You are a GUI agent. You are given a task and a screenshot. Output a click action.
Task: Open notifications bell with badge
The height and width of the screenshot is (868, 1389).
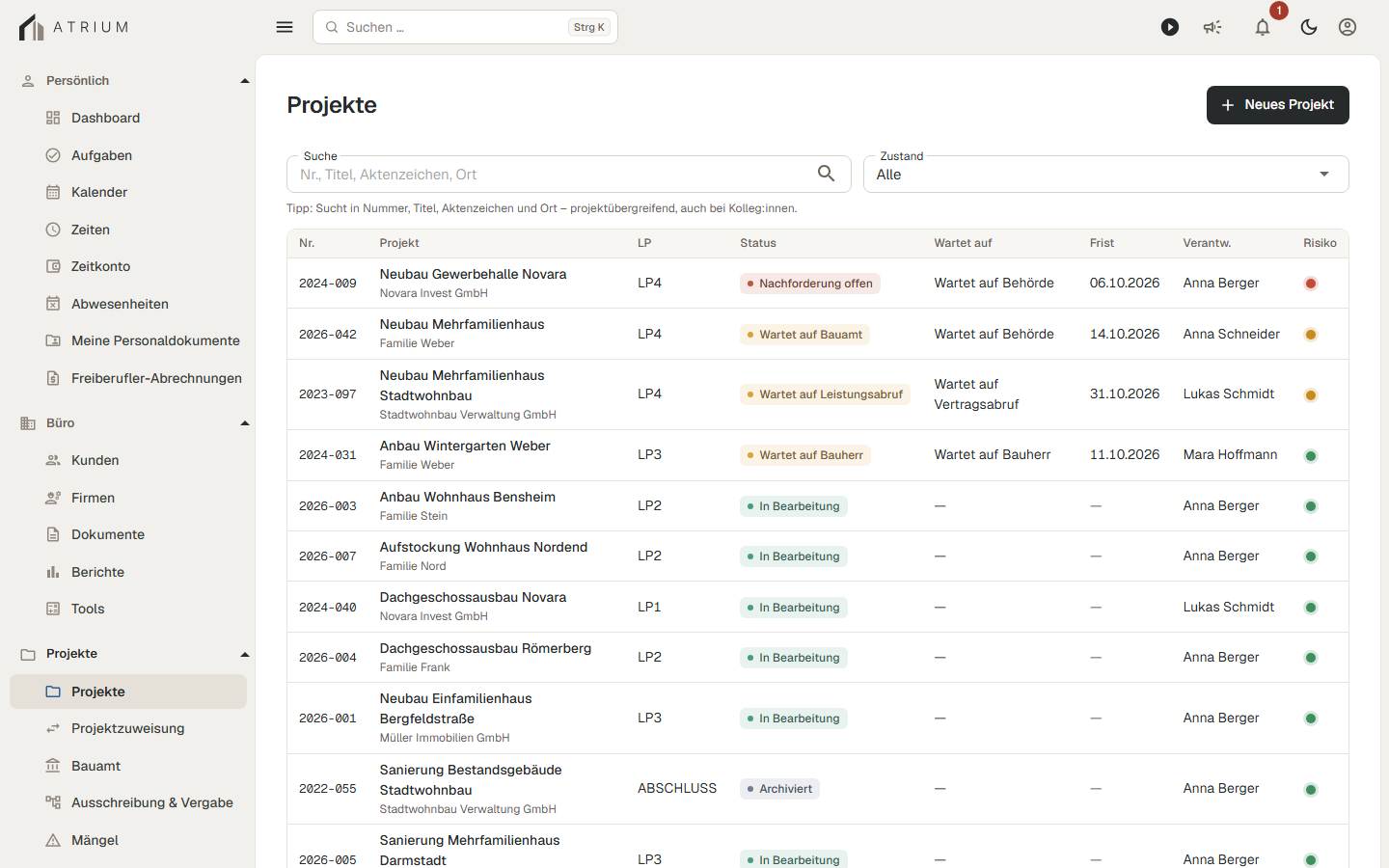click(x=1263, y=27)
